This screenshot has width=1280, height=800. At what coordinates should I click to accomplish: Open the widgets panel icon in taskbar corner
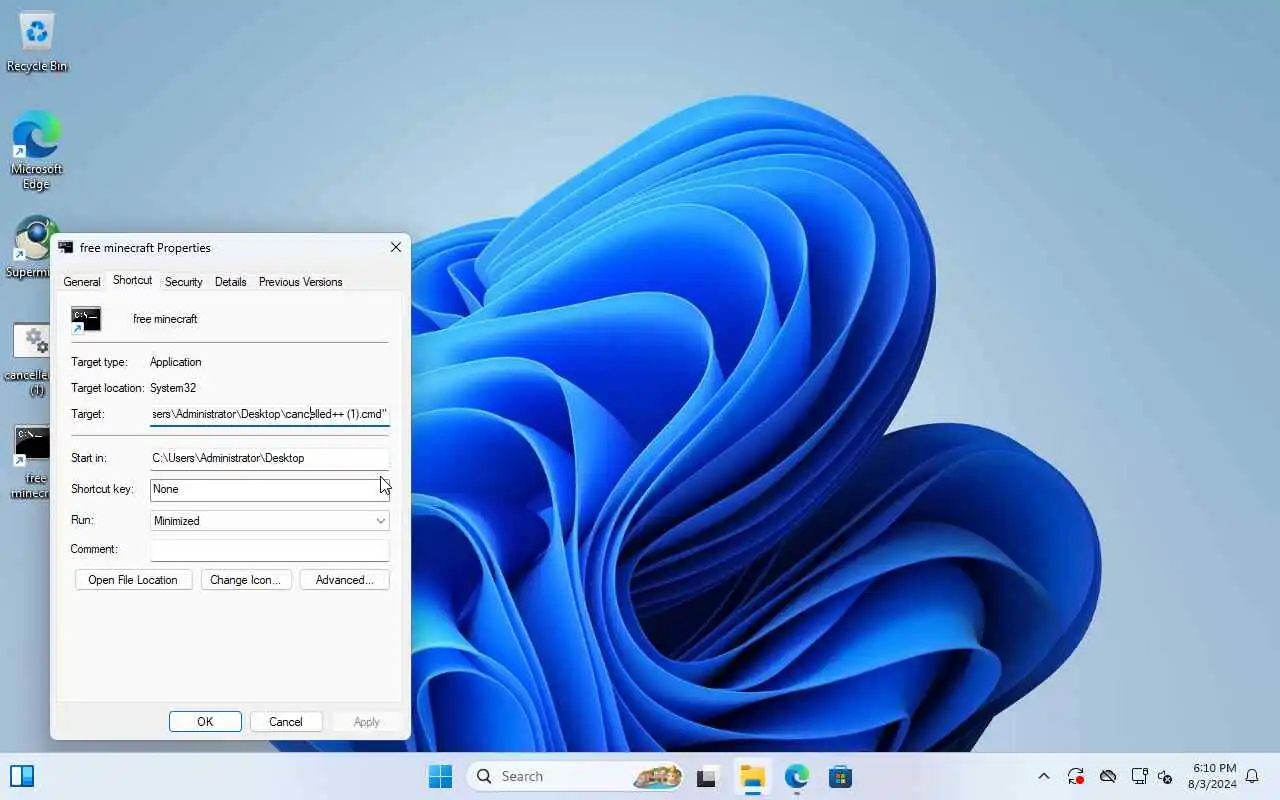[22, 776]
